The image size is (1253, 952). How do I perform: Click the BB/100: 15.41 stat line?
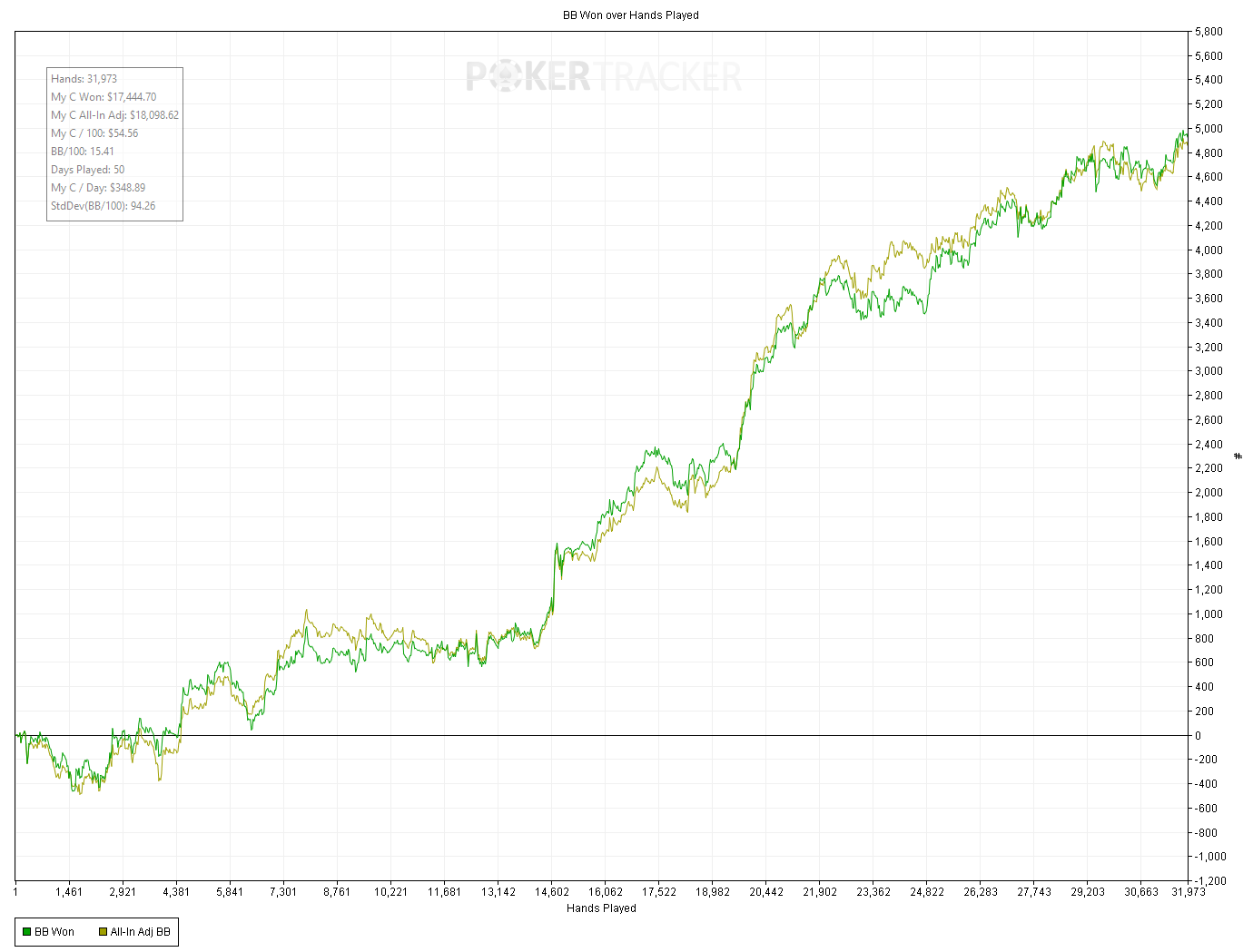click(83, 152)
